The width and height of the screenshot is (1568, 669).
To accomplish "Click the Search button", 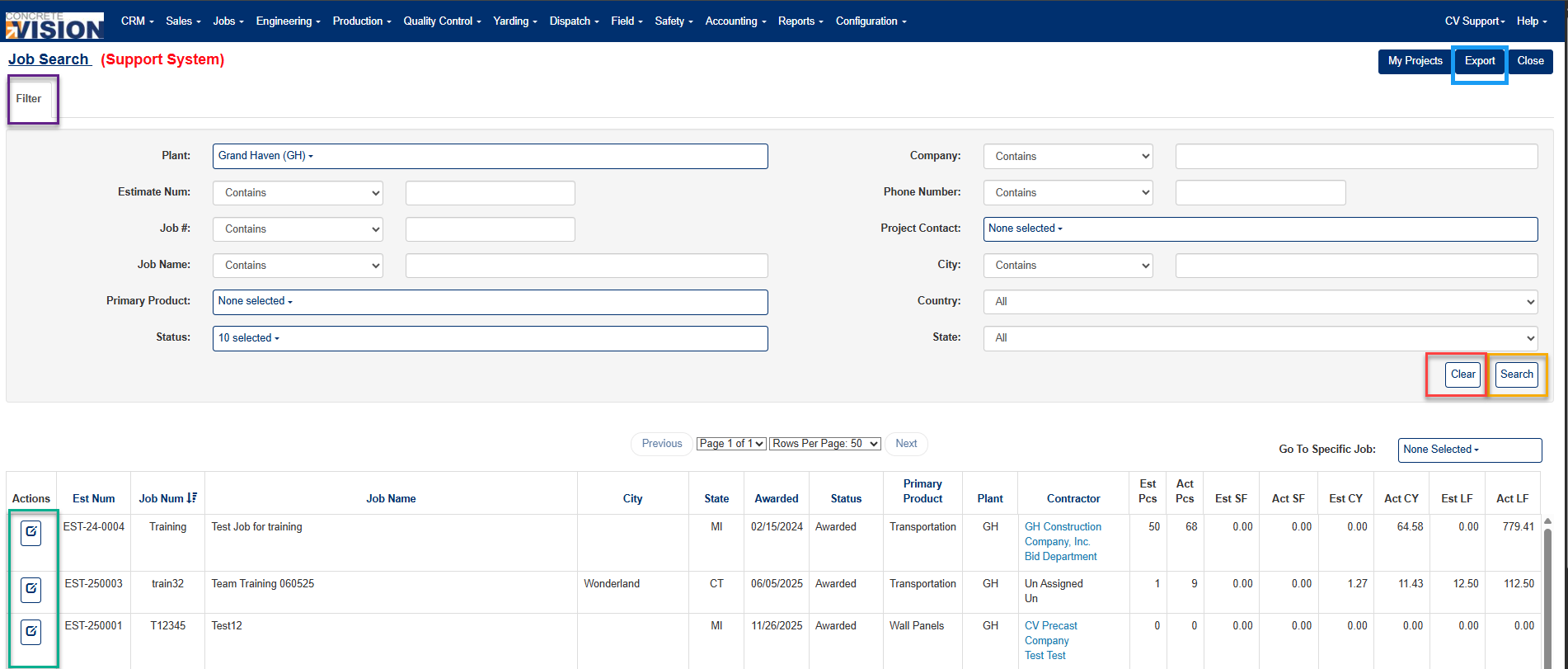I will (1516, 375).
